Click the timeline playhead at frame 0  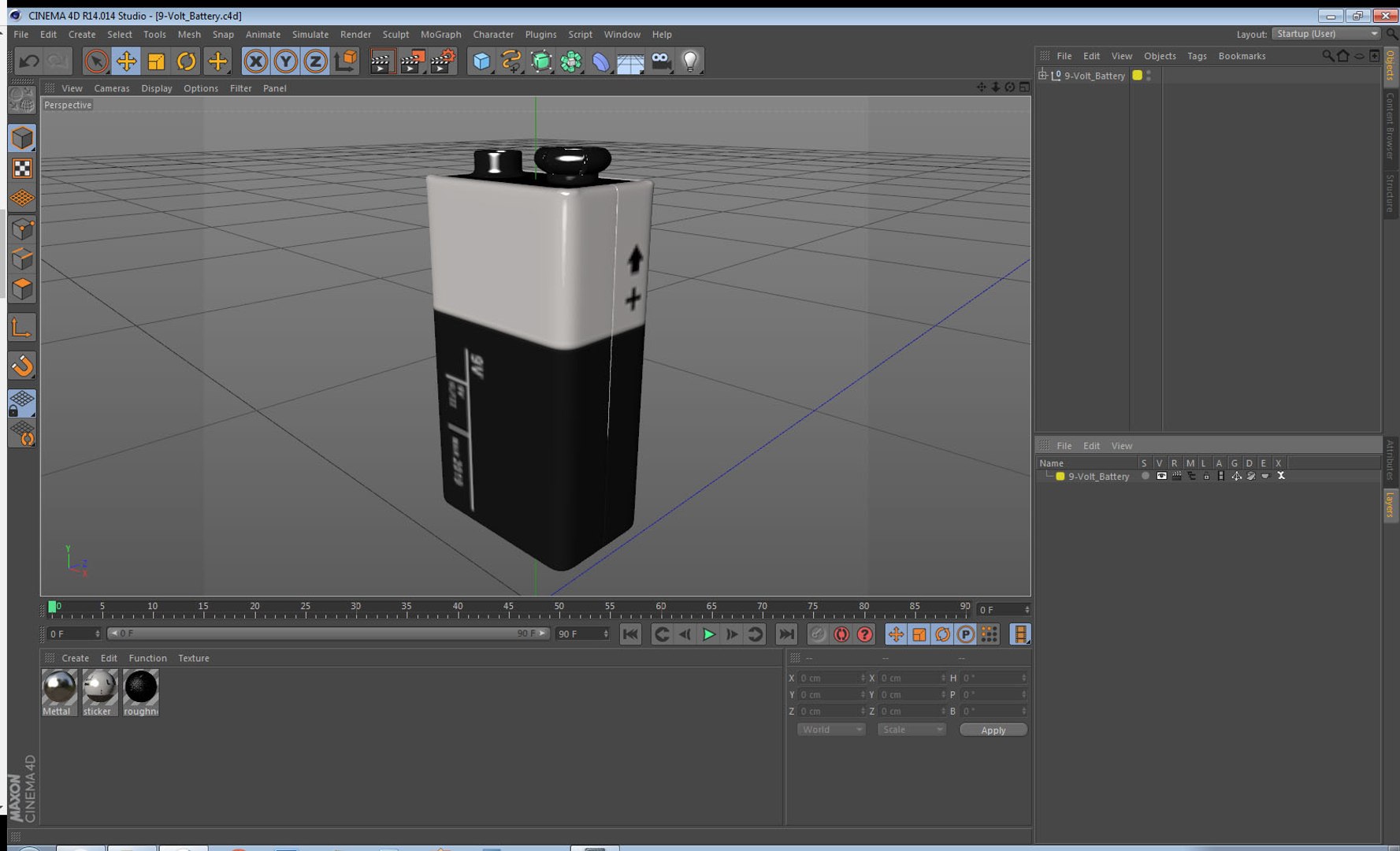[x=52, y=607]
